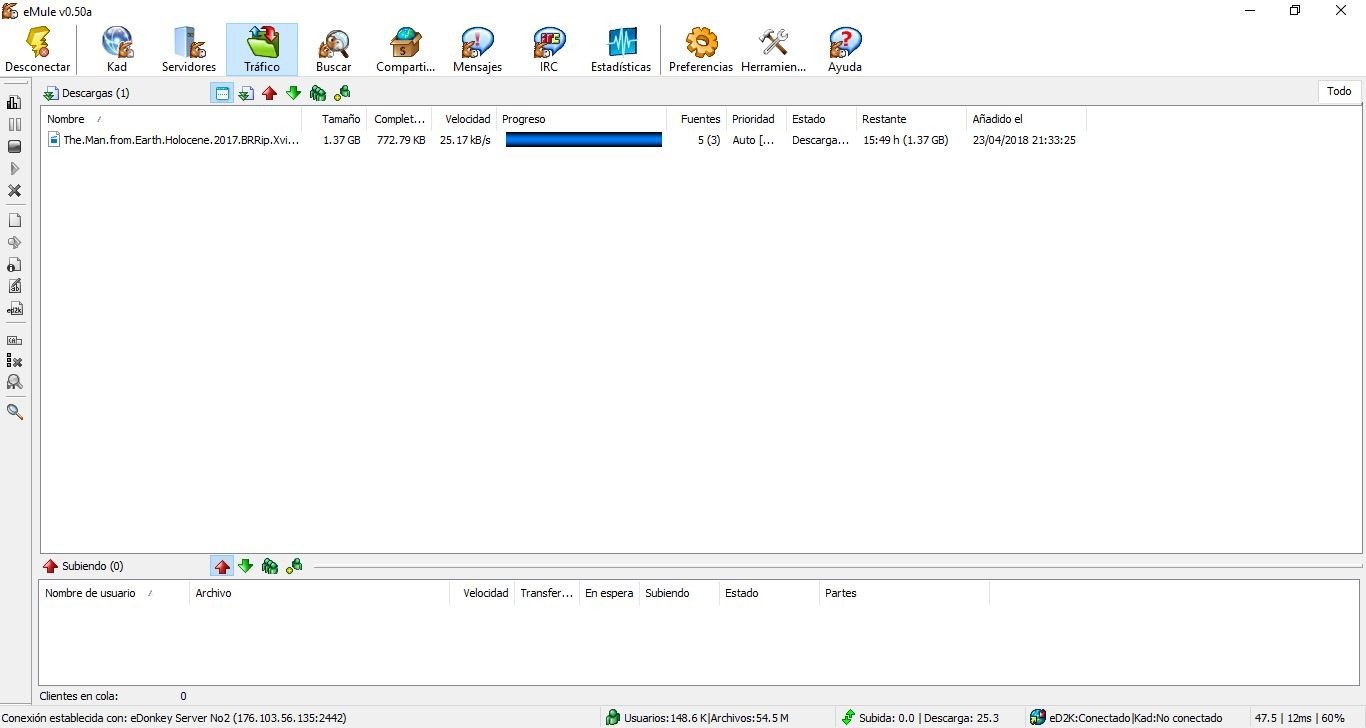The image size is (1366, 728).
Task: Select queued clients icon in lower toolbar
Action: (270, 566)
